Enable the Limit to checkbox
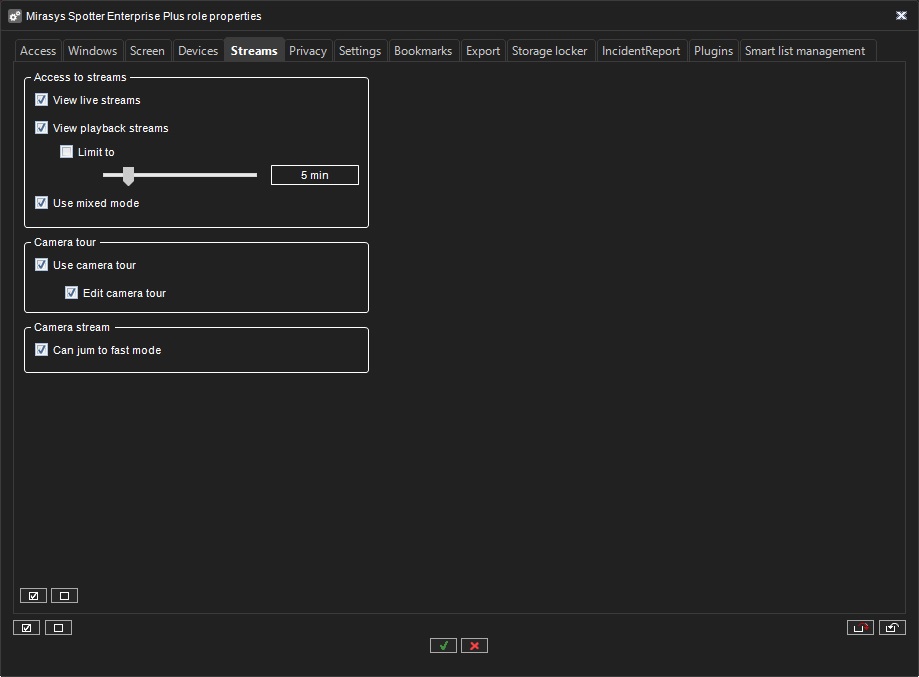The width and height of the screenshot is (919, 677). [x=67, y=152]
